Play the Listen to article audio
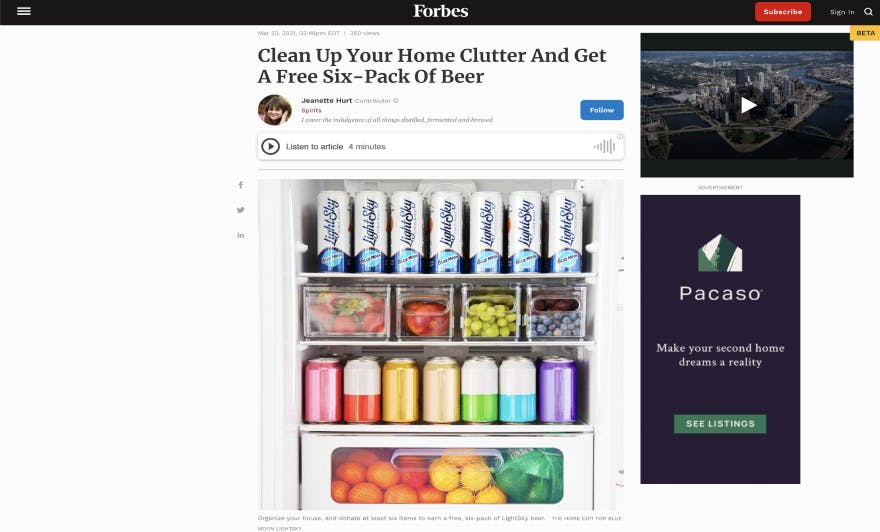The height and width of the screenshot is (532, 880). pyautogui.click(x=271, y=146)
